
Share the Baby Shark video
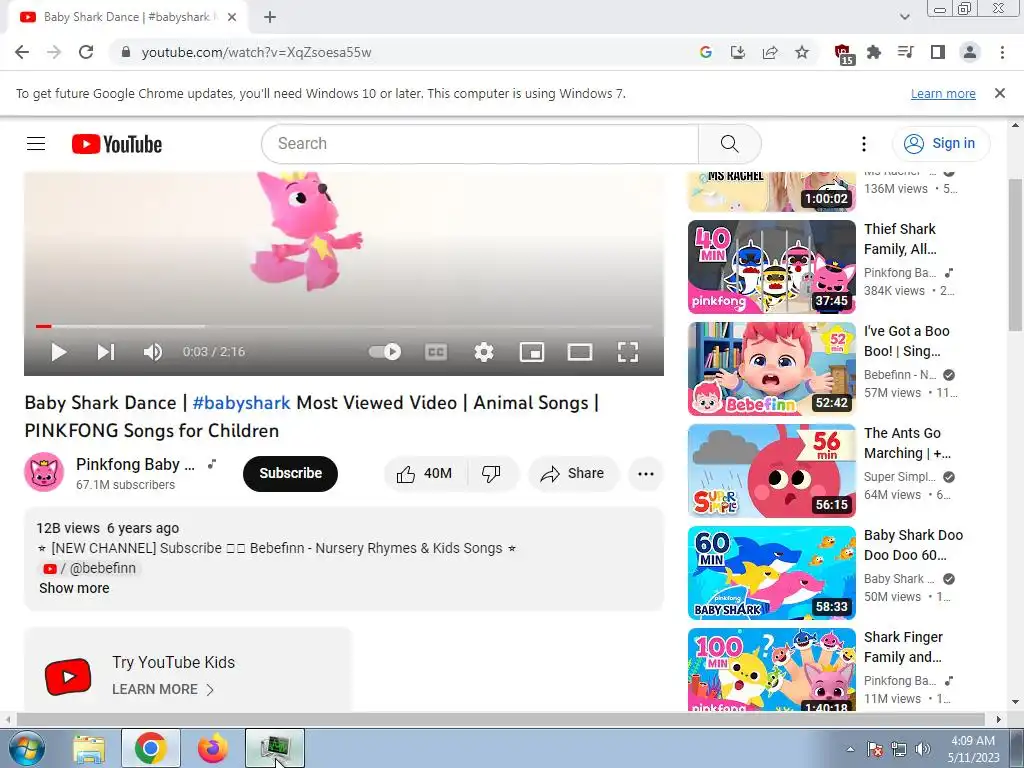tap(573, 473)
